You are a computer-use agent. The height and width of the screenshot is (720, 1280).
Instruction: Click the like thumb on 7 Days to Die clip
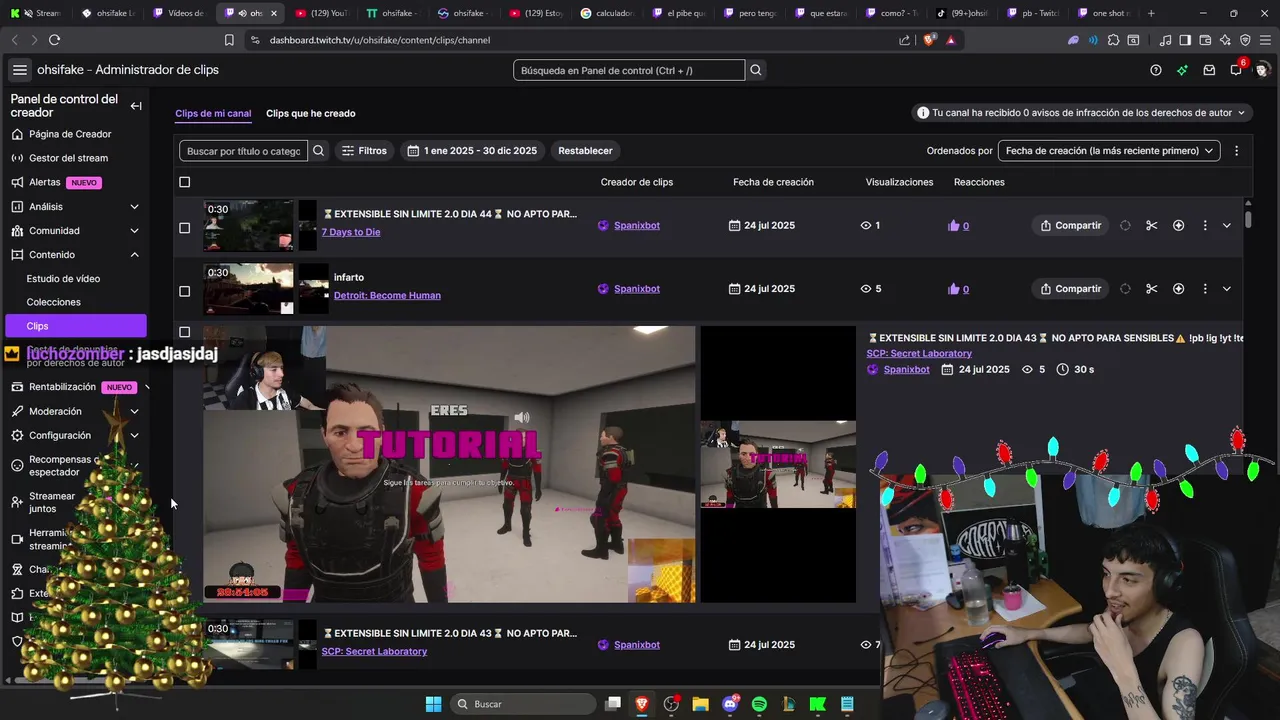click(x=953, y=226)
